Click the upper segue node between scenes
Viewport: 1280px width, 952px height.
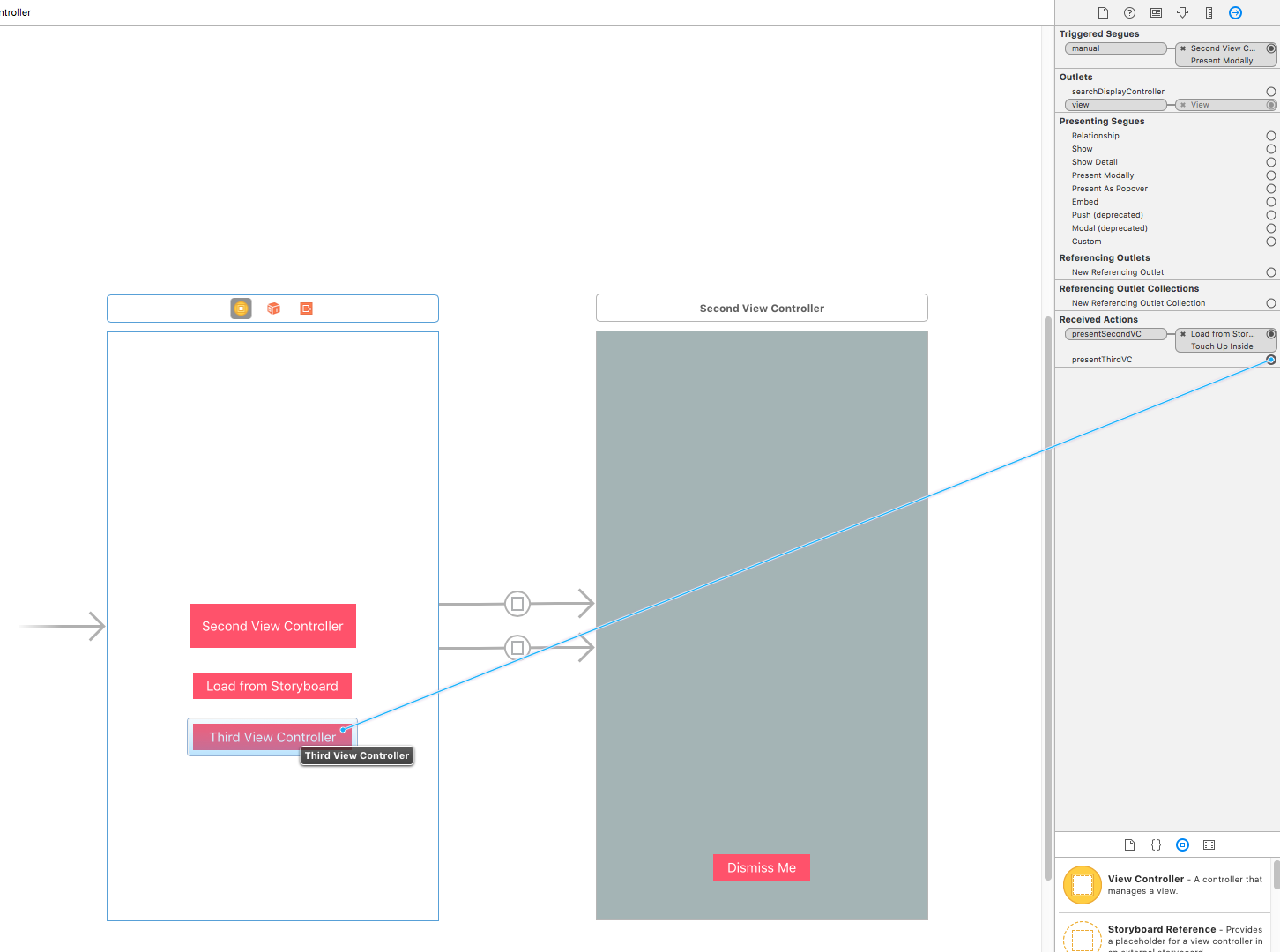pos(517,604)
